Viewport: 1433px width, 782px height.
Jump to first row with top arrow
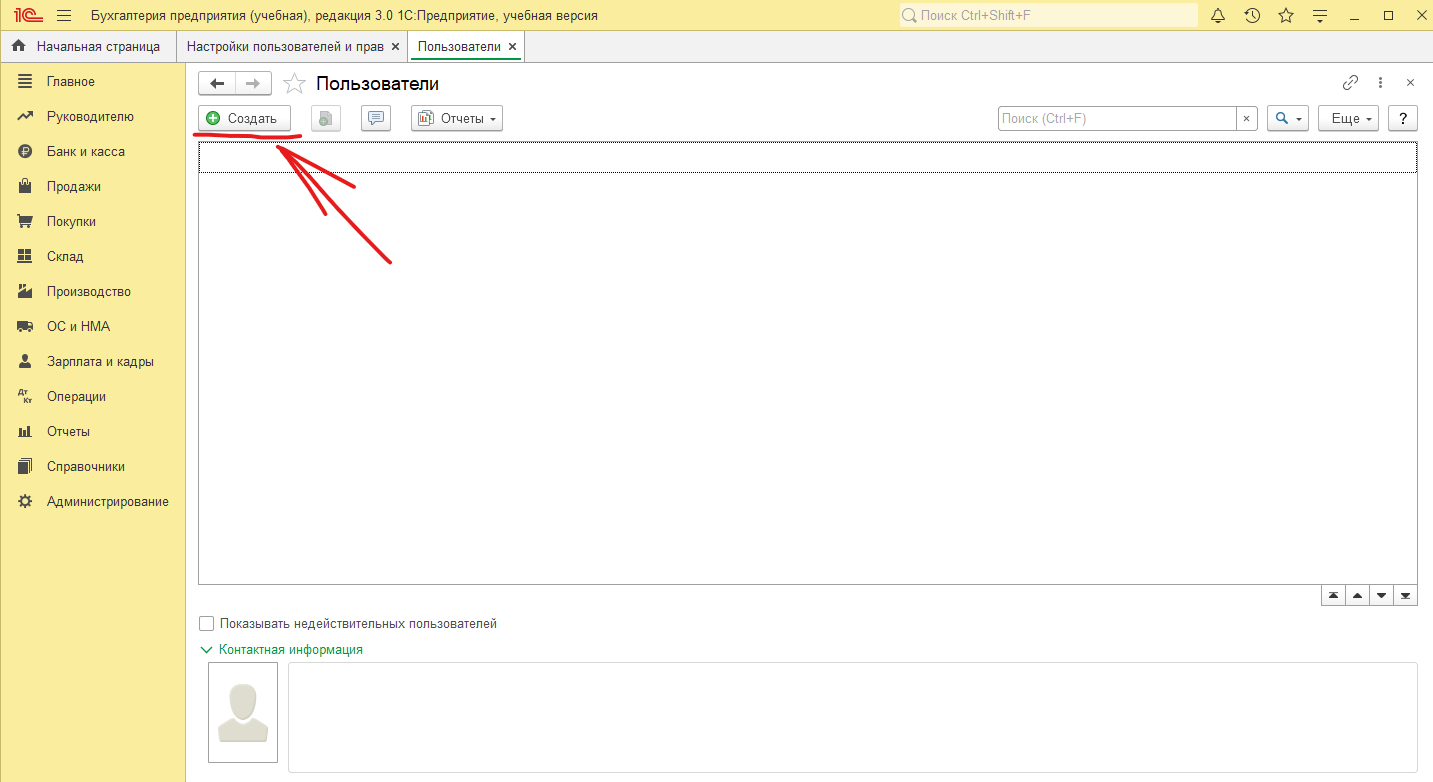point(1333,595)
